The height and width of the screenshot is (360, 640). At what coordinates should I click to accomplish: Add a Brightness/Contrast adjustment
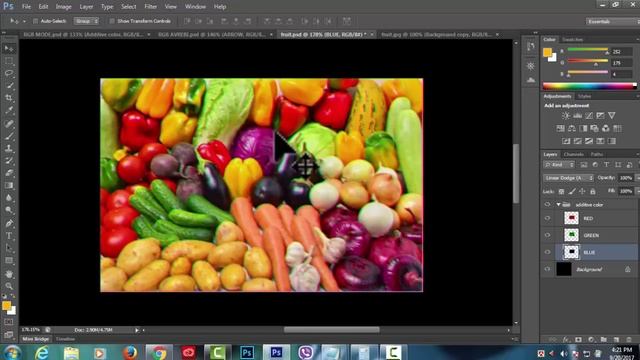[x=566, y=116]
